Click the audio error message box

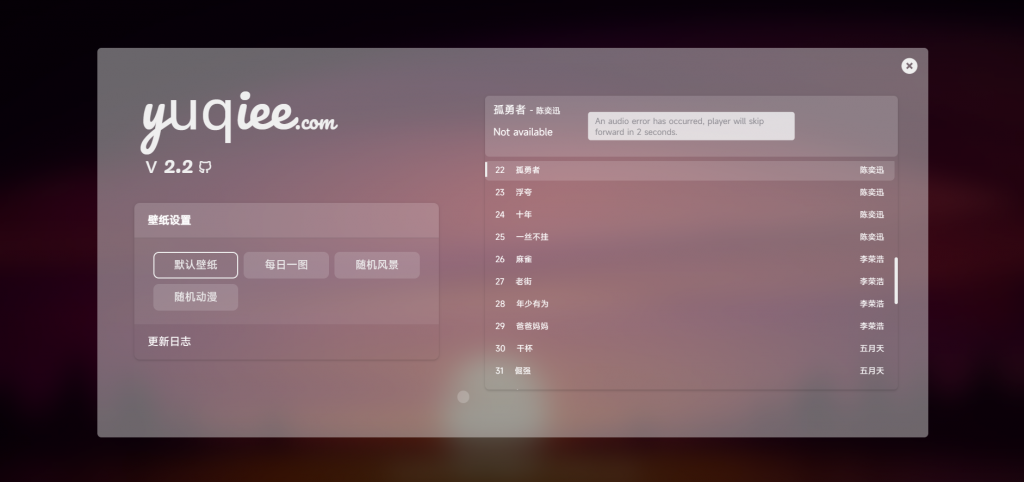pyautogui.click(x=691, y=126)
